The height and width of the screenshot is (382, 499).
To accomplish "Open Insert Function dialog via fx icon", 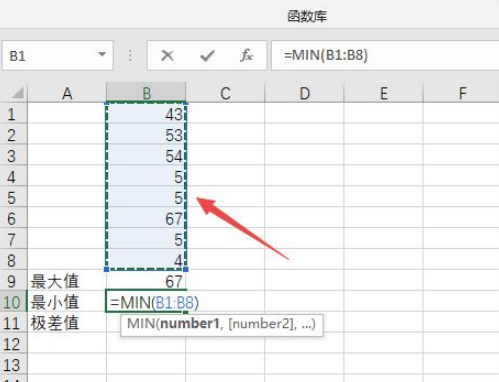I will pos(246,55).
